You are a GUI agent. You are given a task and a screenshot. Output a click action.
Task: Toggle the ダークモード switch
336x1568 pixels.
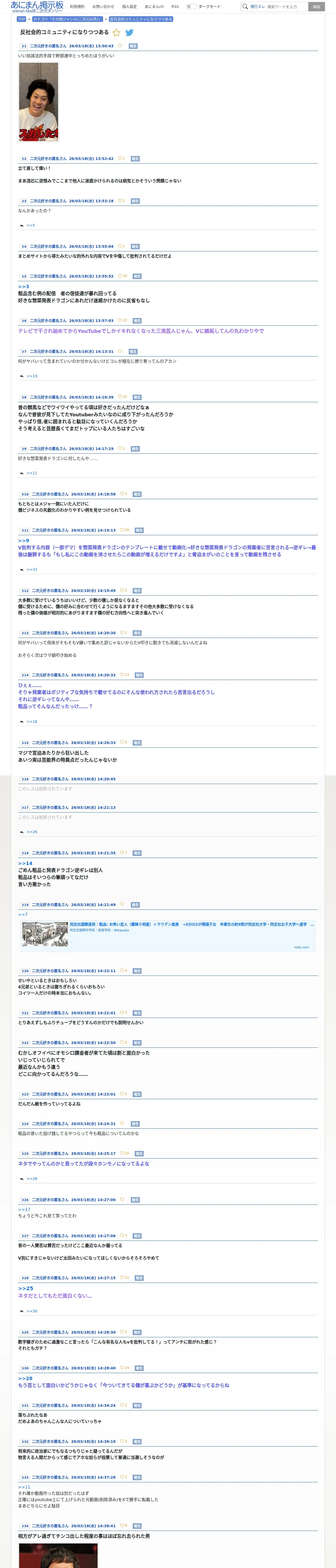tap(192, 7)
